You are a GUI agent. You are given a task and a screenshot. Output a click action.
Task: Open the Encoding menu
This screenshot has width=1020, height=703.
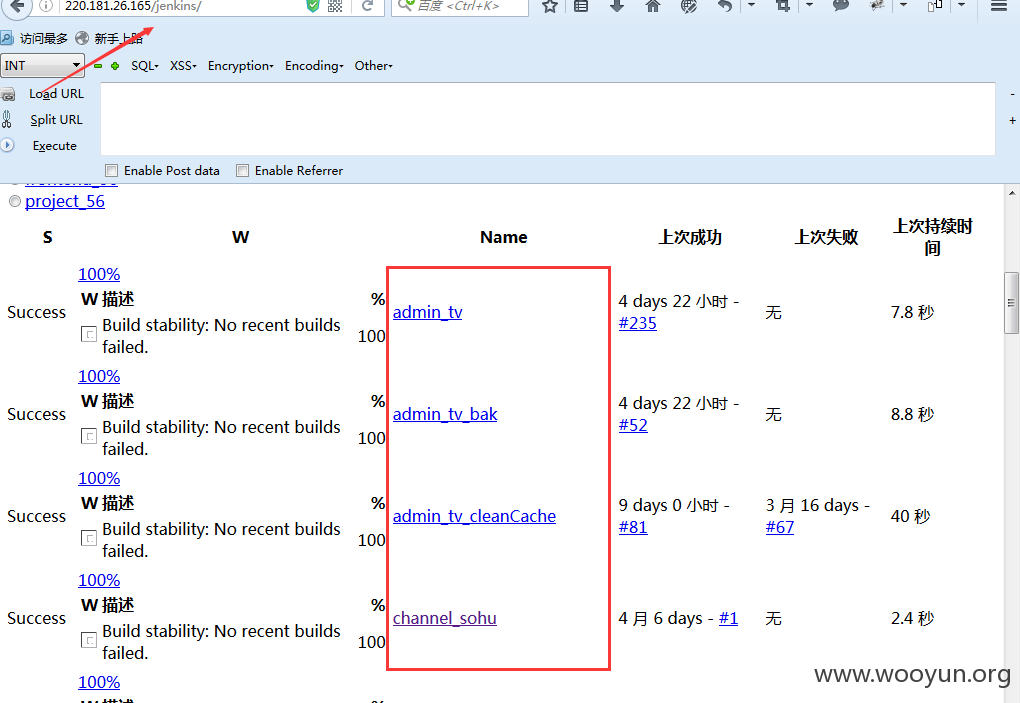coord(314,66)
